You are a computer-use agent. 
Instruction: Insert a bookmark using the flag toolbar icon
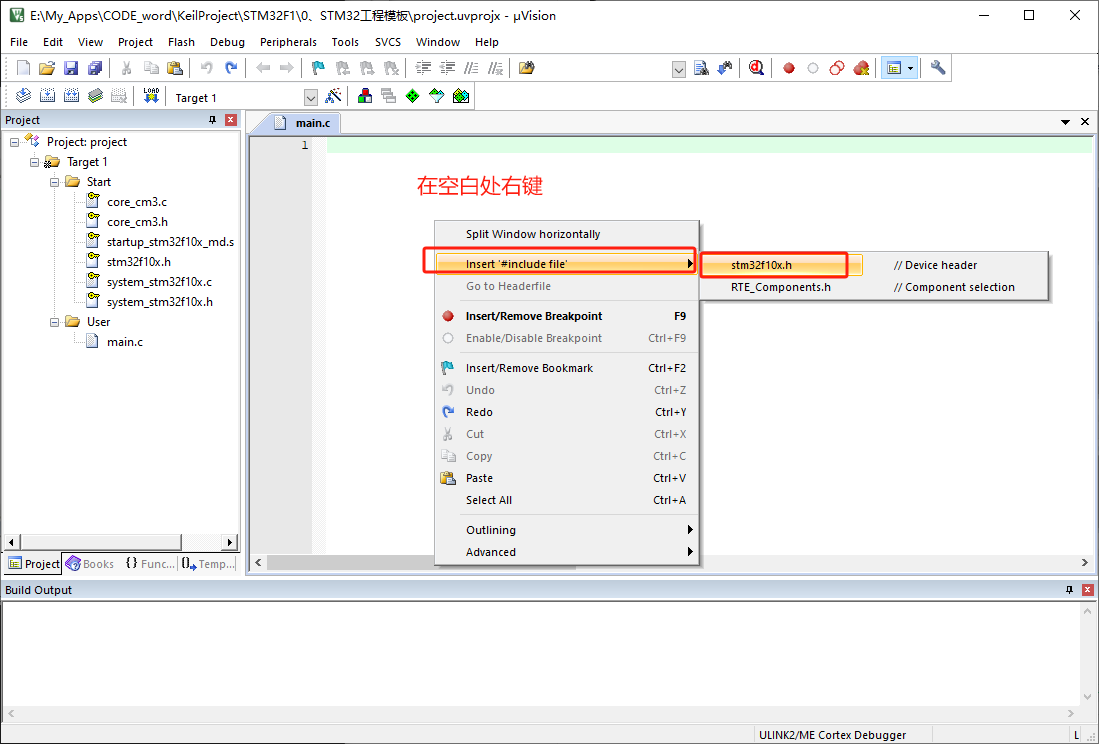point(318,68)
